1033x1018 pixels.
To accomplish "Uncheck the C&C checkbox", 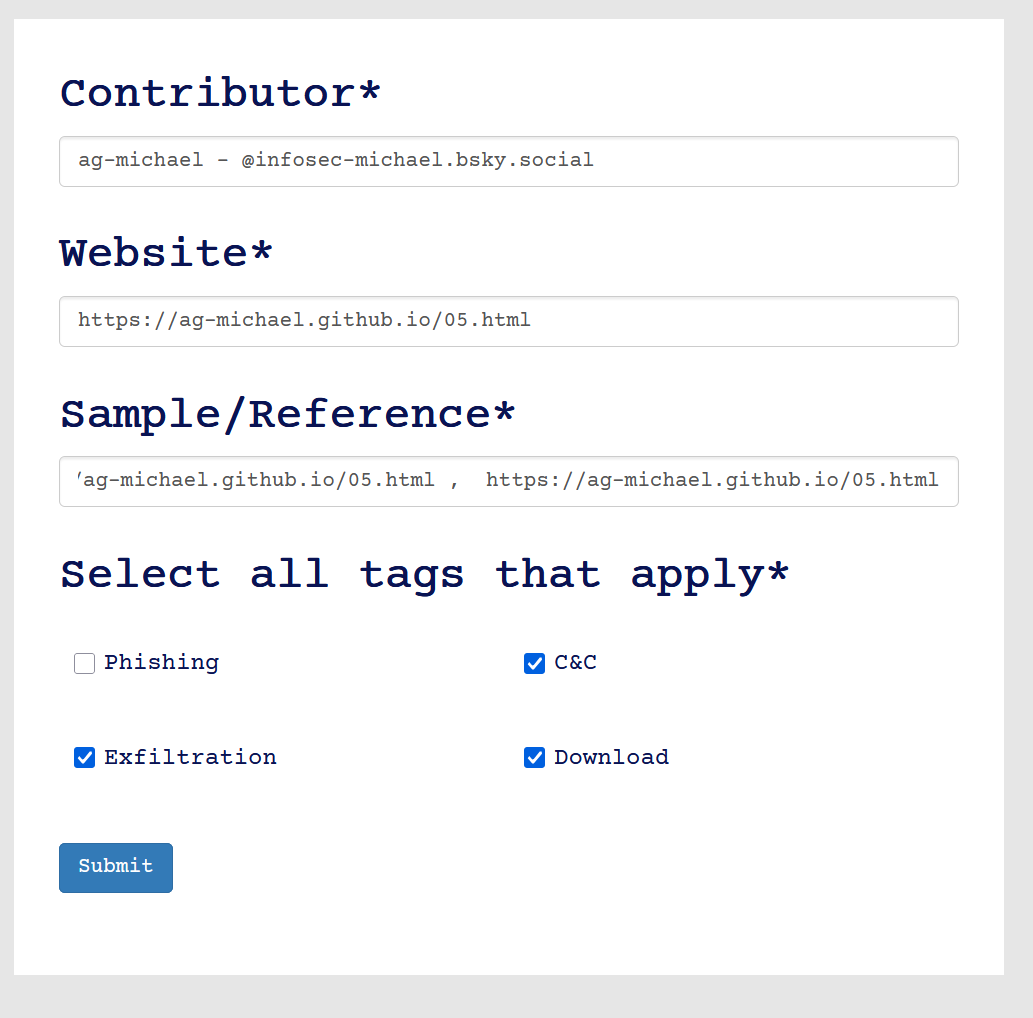I will [x=535, y=663].
